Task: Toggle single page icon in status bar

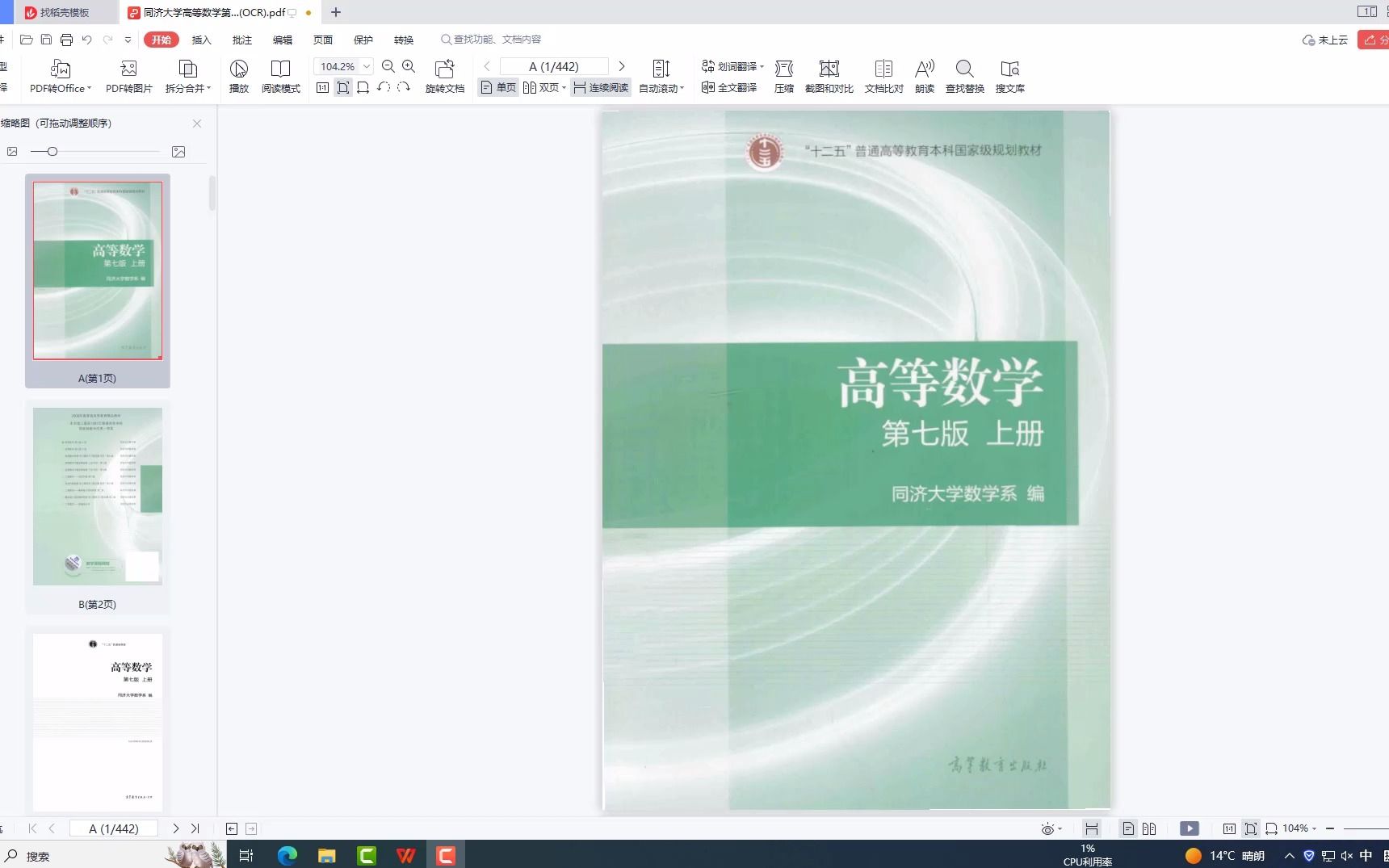Action: click(x=1128, y=828)
